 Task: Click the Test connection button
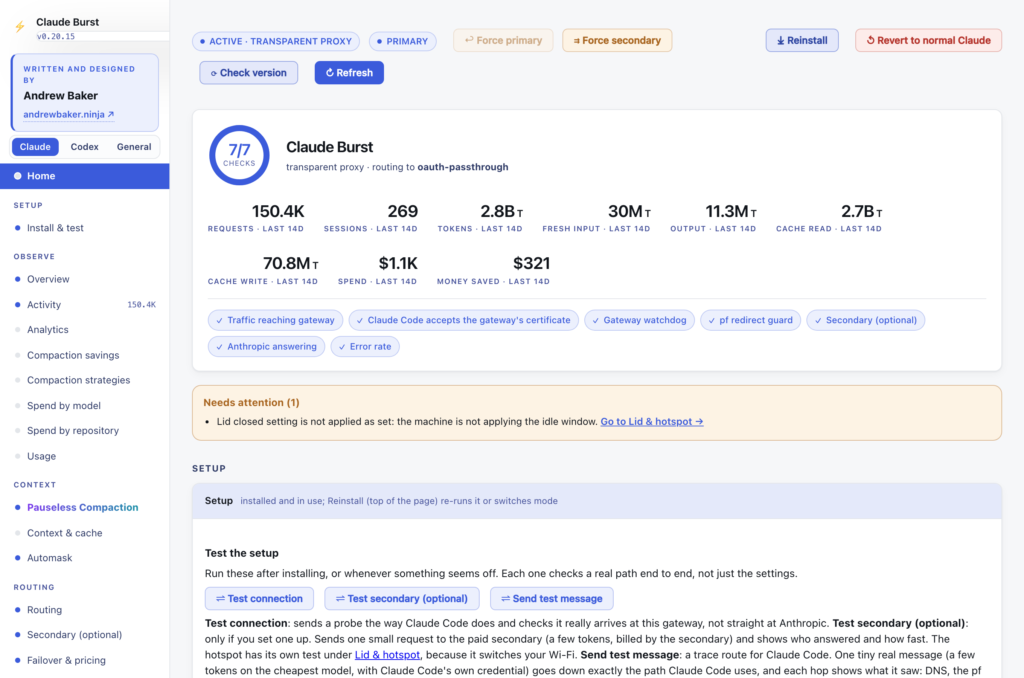point(259,598)
